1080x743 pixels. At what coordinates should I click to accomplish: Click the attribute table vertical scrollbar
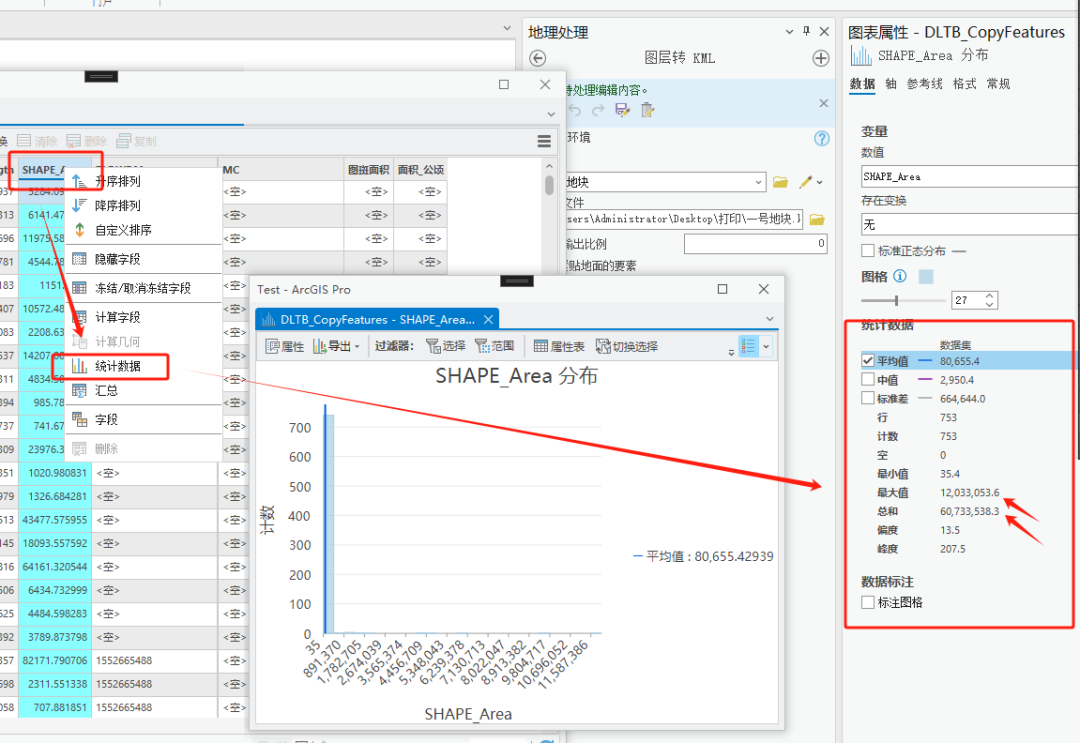point(549,185)
